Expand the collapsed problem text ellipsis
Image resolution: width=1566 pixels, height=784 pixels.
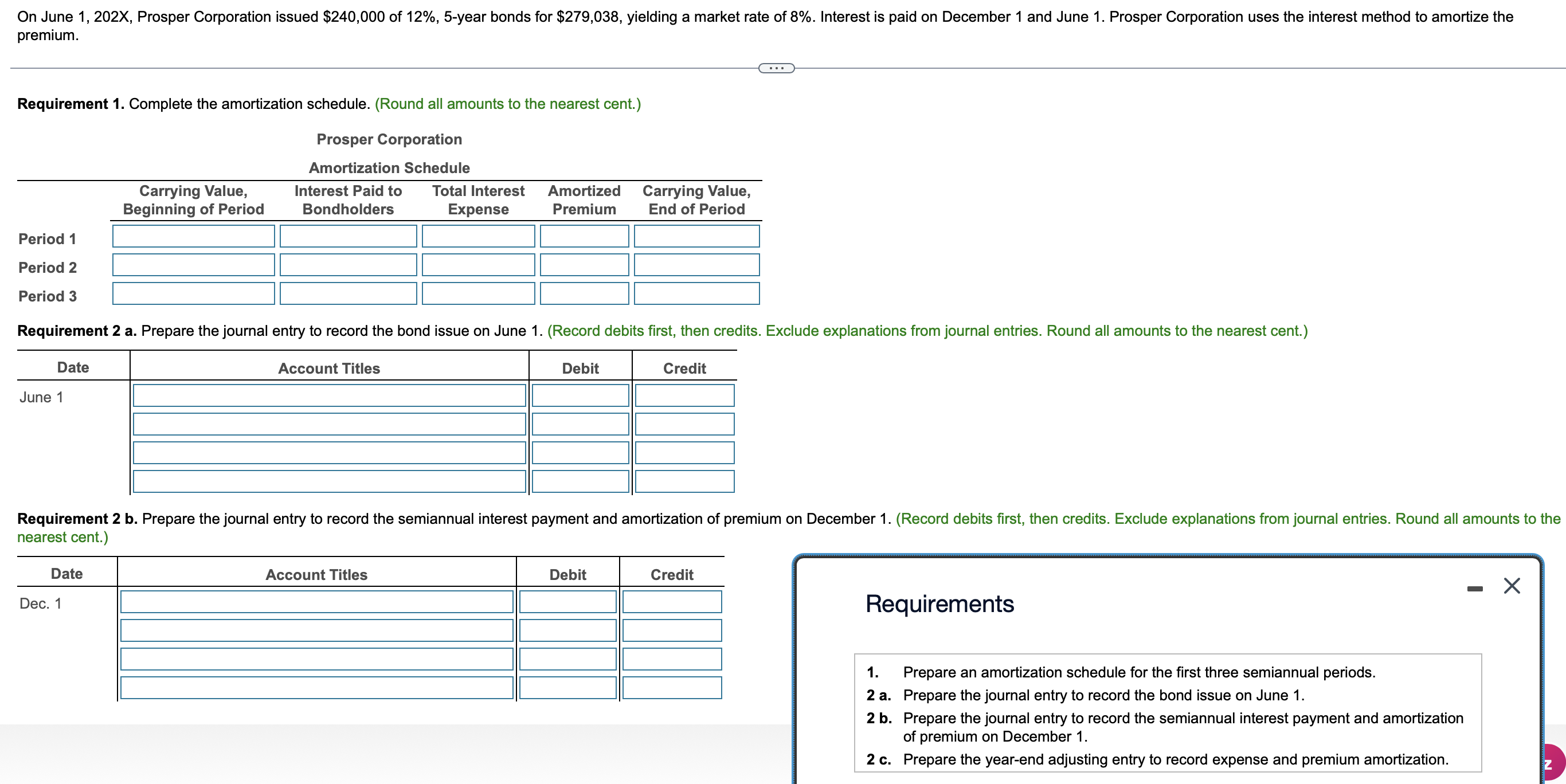point(776,68)
